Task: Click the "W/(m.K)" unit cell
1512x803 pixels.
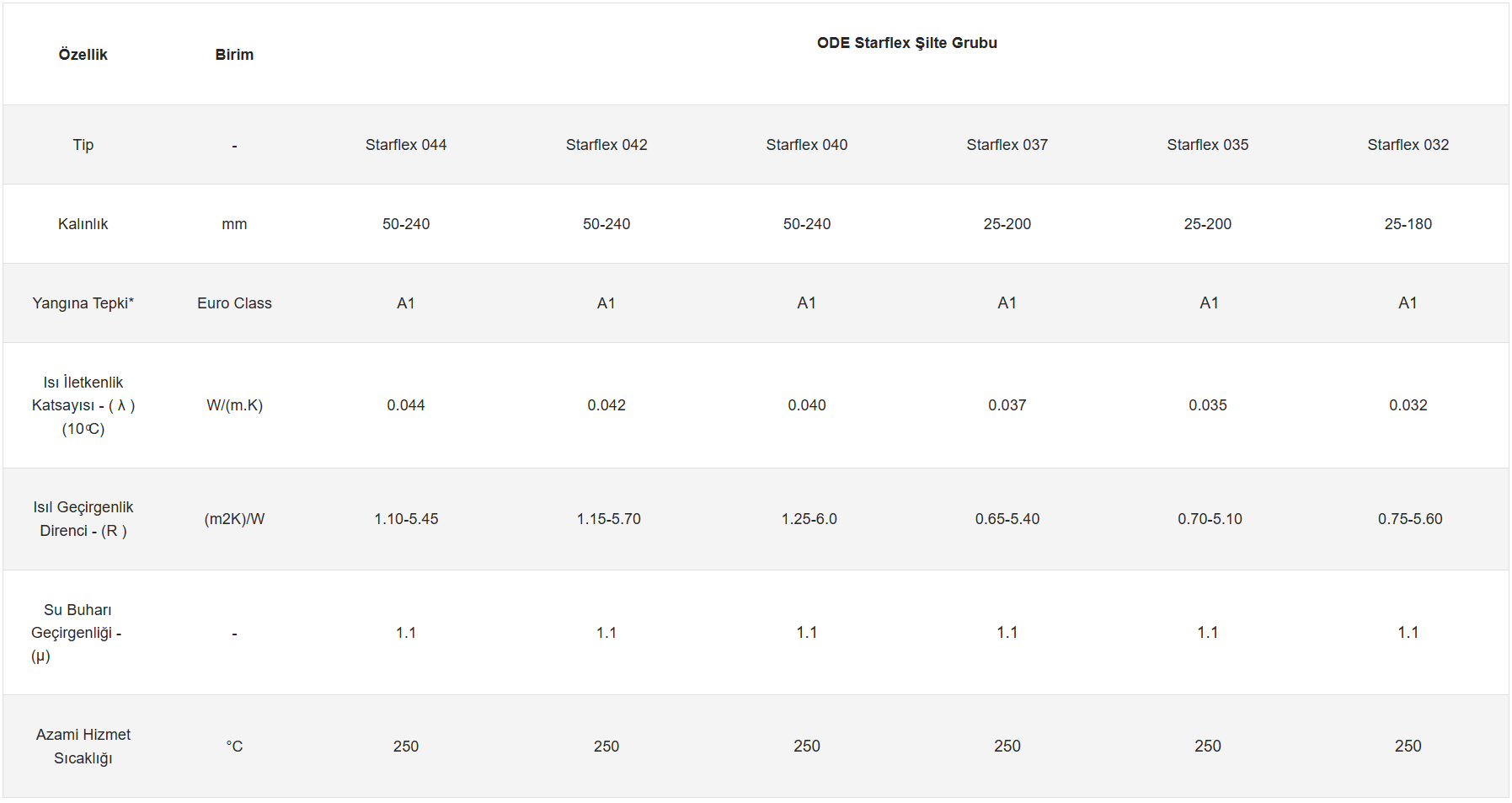Action: pyautogui.click(x=234, y=405)
